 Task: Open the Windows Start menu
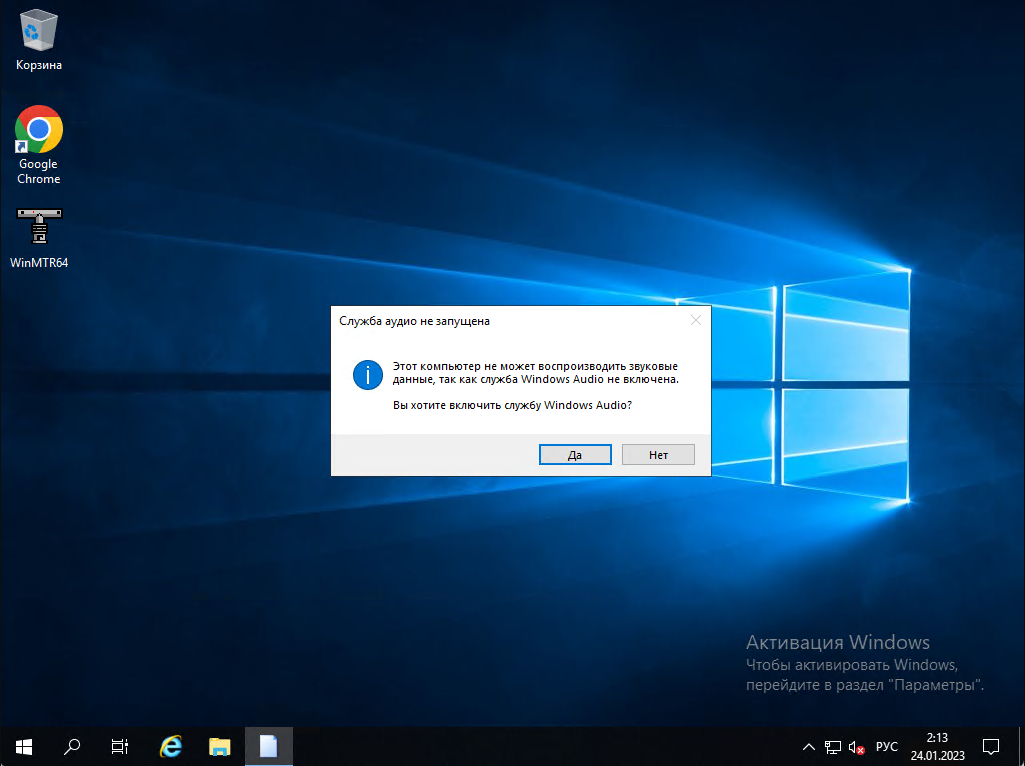24,746
